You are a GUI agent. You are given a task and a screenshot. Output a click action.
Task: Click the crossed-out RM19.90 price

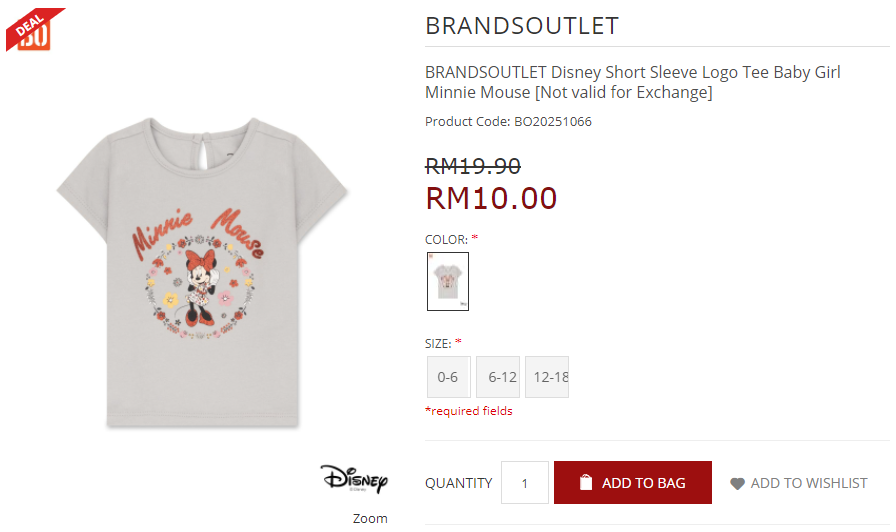point(473,166)
